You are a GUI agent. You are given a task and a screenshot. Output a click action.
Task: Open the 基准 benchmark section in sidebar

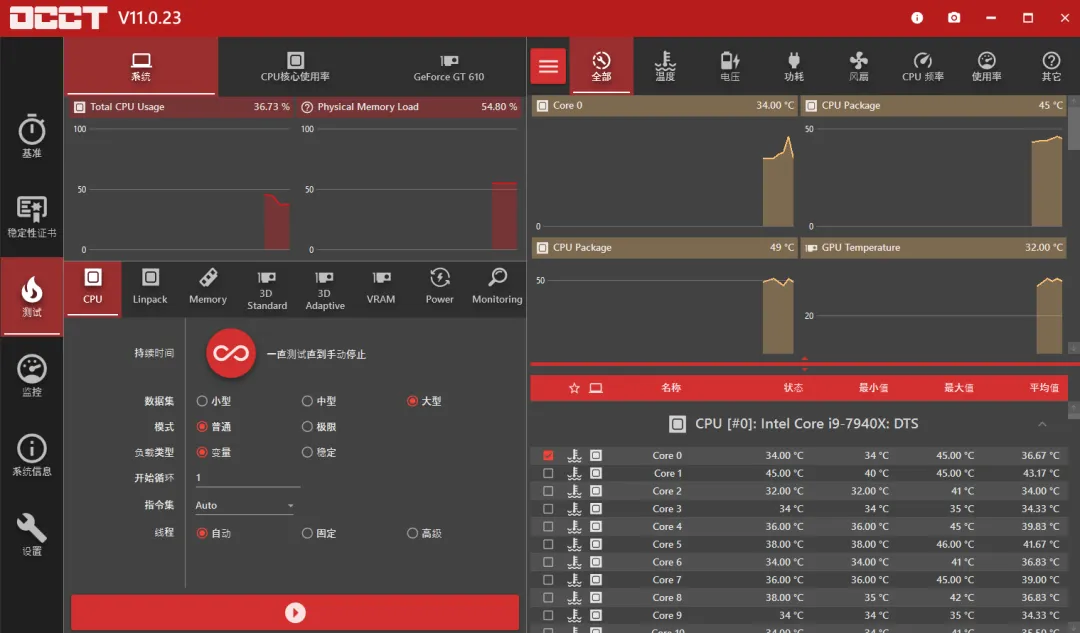(x=31, y=136)
